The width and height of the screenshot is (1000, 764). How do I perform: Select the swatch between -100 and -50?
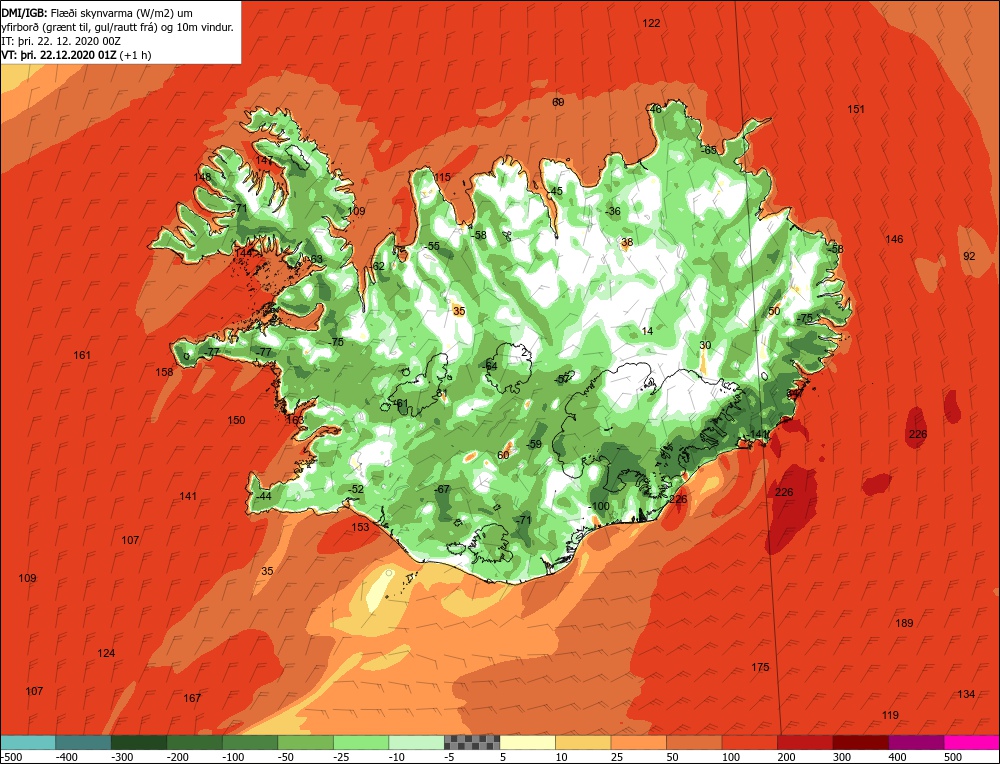pyautogui.click(x=250, y=742)
